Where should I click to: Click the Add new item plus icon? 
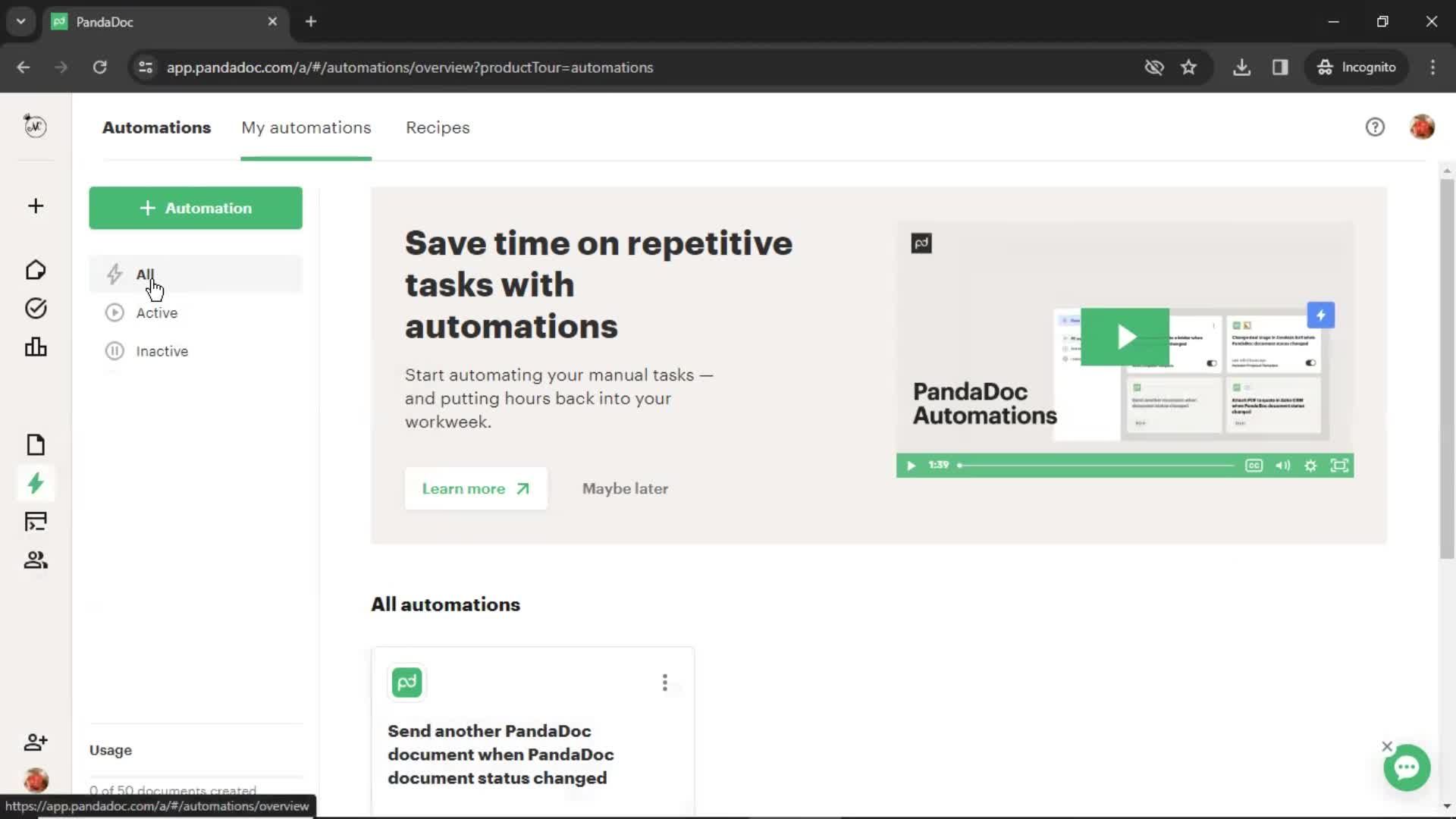pyautogui.click(x=35, y=206)
